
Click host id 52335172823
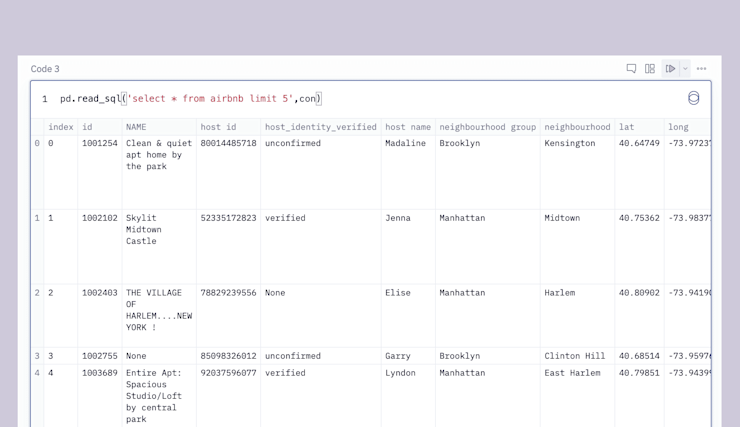coord(228,218)
